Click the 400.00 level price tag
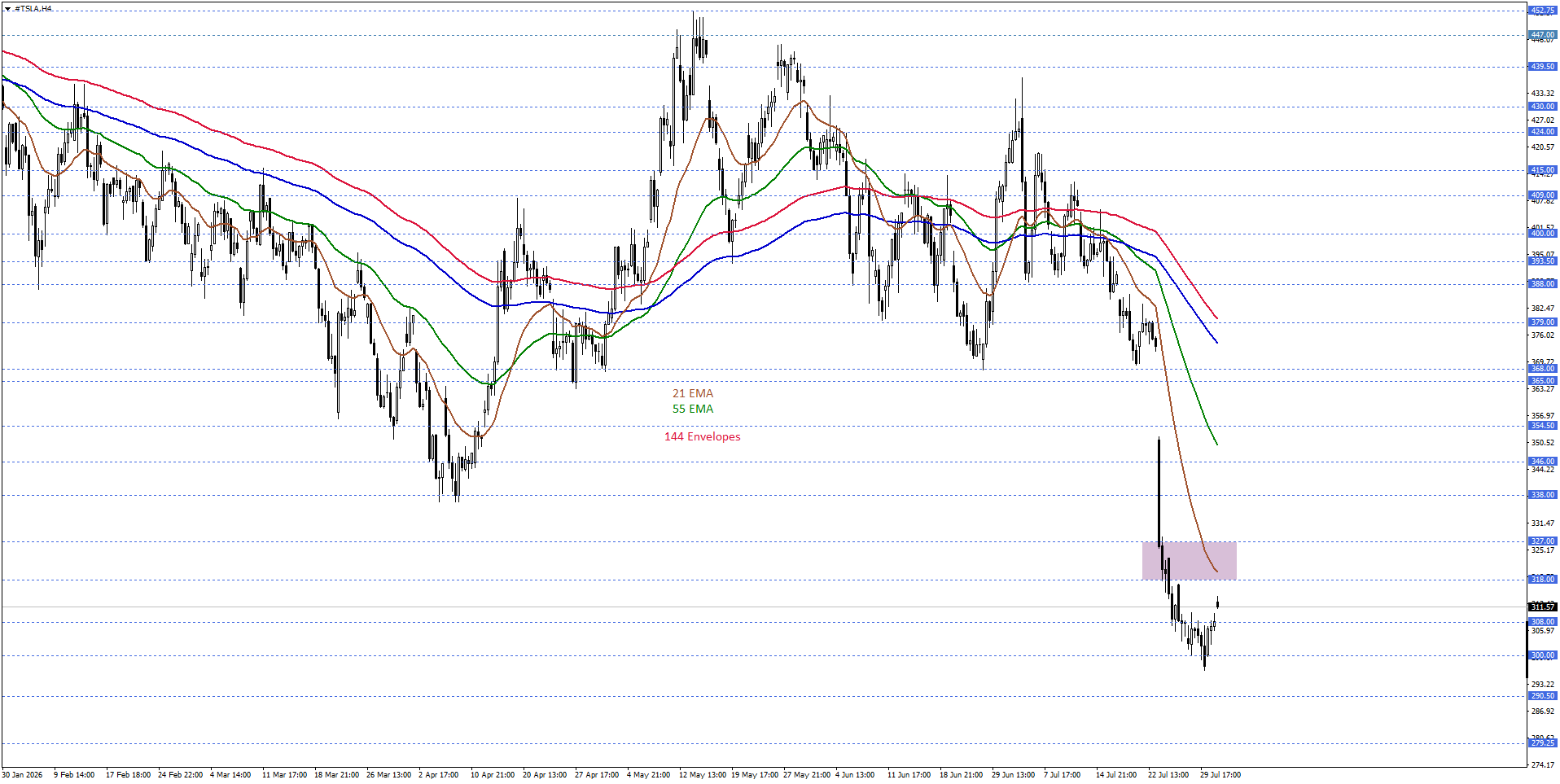Screen dimensions: 1560x784 tap(1542, 233)
